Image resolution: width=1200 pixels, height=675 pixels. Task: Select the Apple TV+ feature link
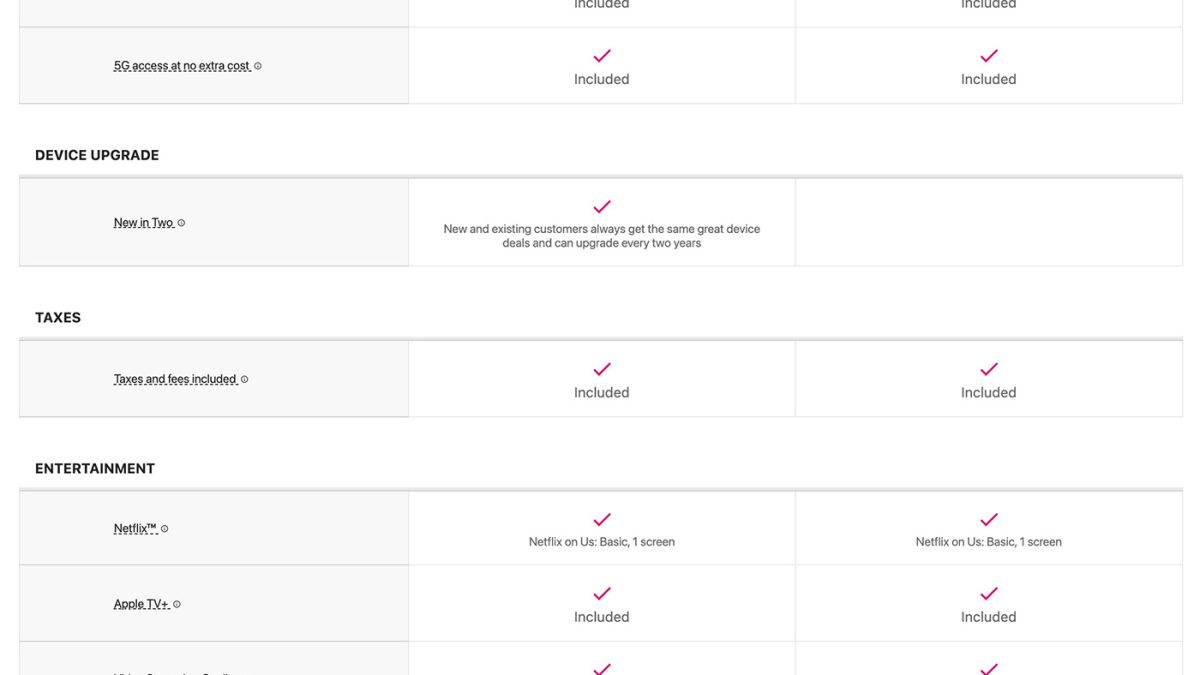(141, 604)
